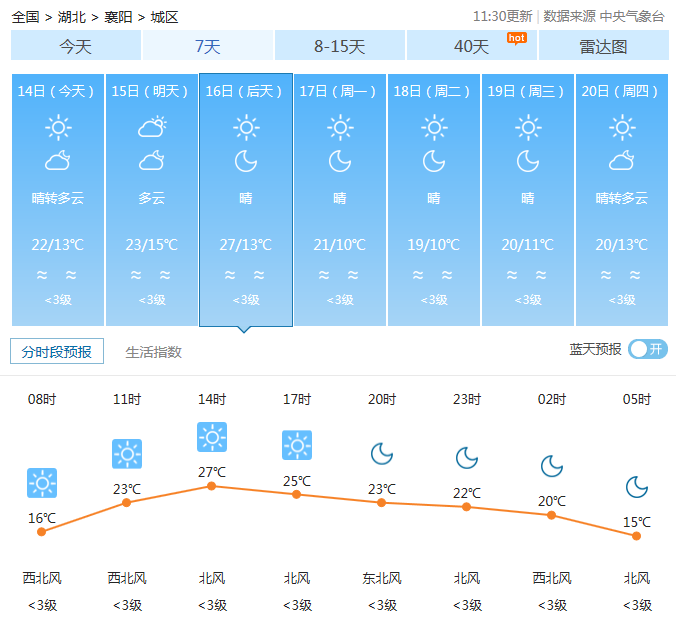
Task: Select the 生活指数 tab
Action: [x=154, y=352]
